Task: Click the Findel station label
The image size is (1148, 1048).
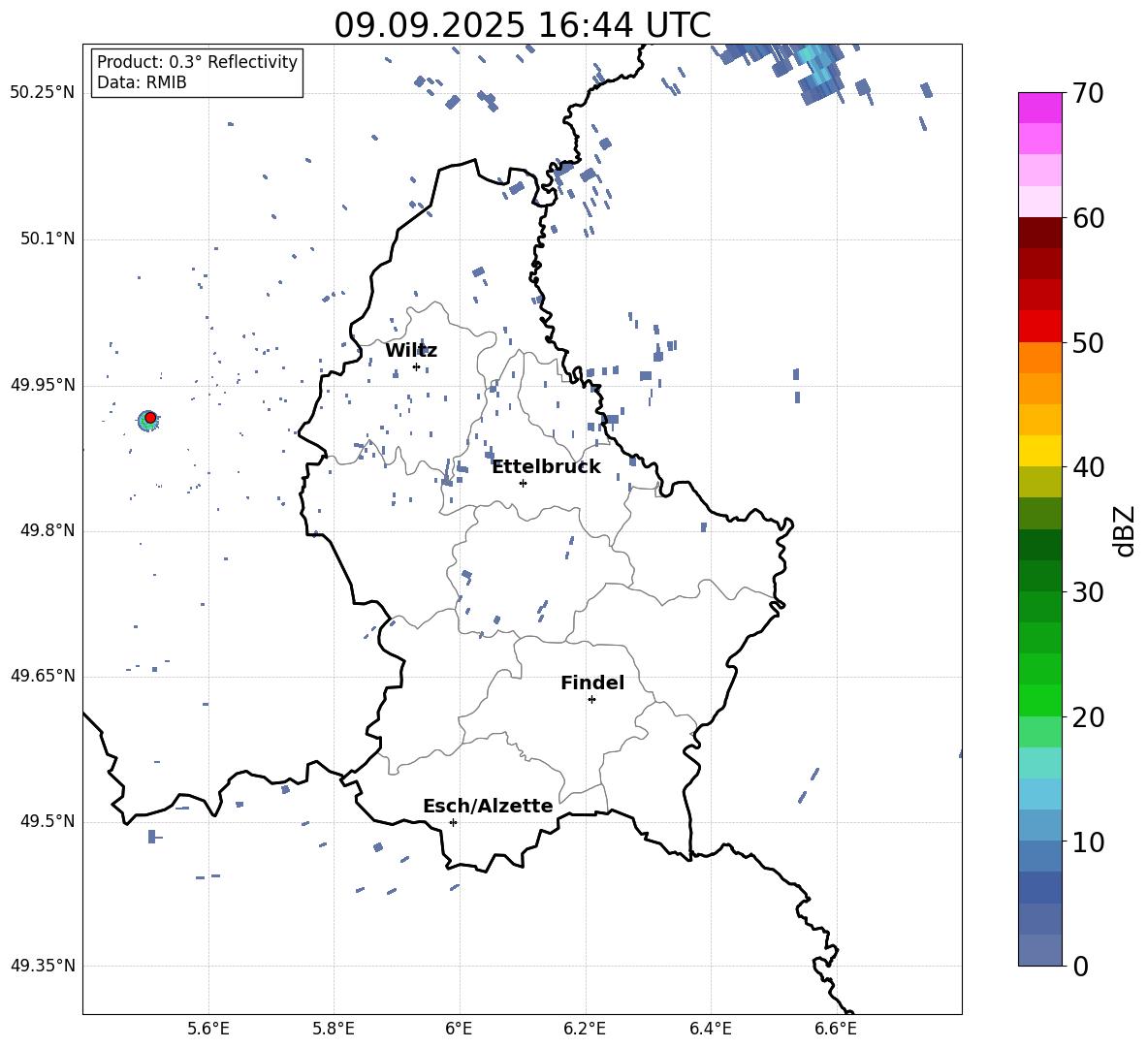Action: (592, 683)
